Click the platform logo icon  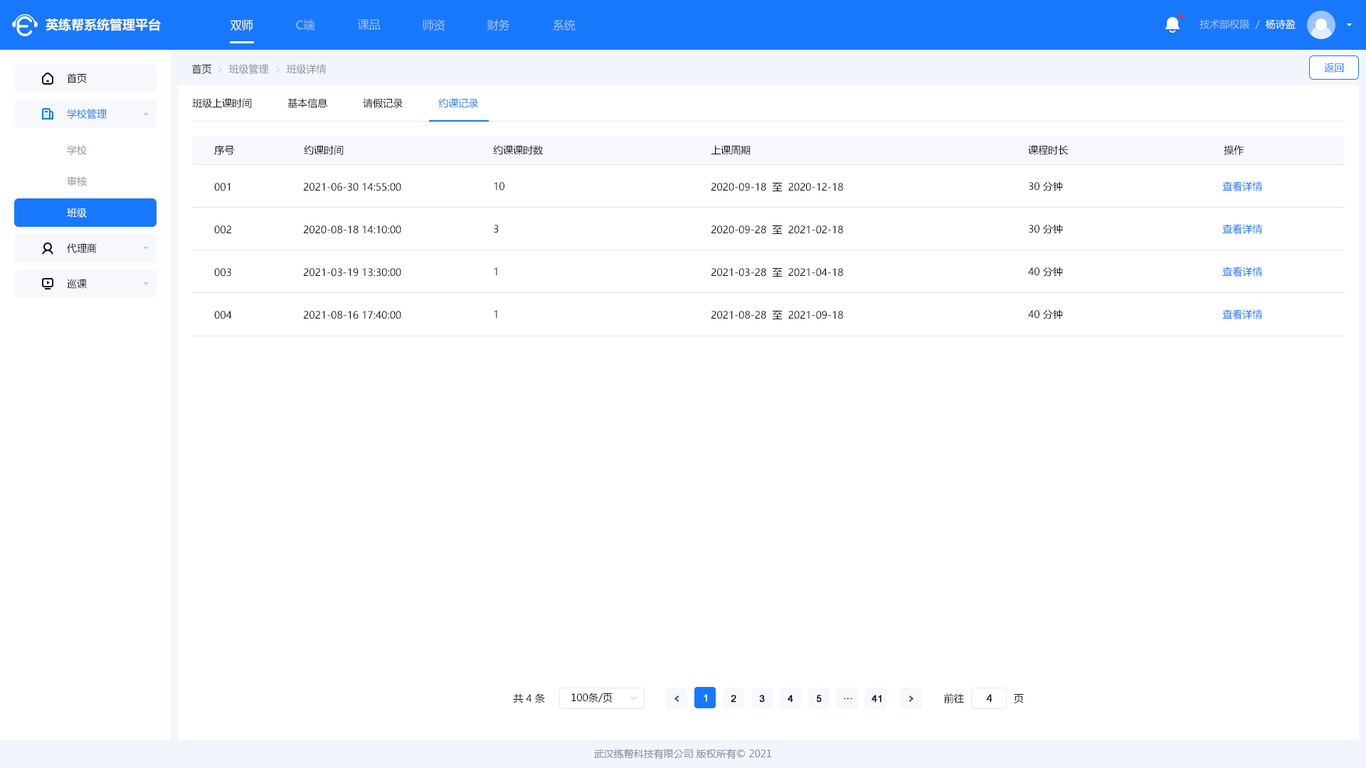[25, 25]
